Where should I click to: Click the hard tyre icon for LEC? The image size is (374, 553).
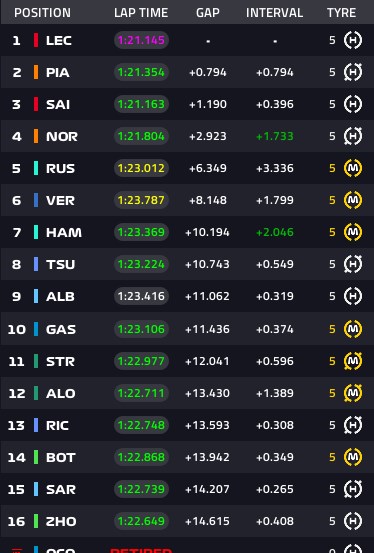click(353, 40)
